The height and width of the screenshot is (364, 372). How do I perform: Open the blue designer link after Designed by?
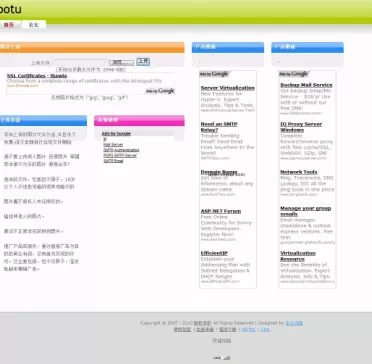(x=294, y=323)
